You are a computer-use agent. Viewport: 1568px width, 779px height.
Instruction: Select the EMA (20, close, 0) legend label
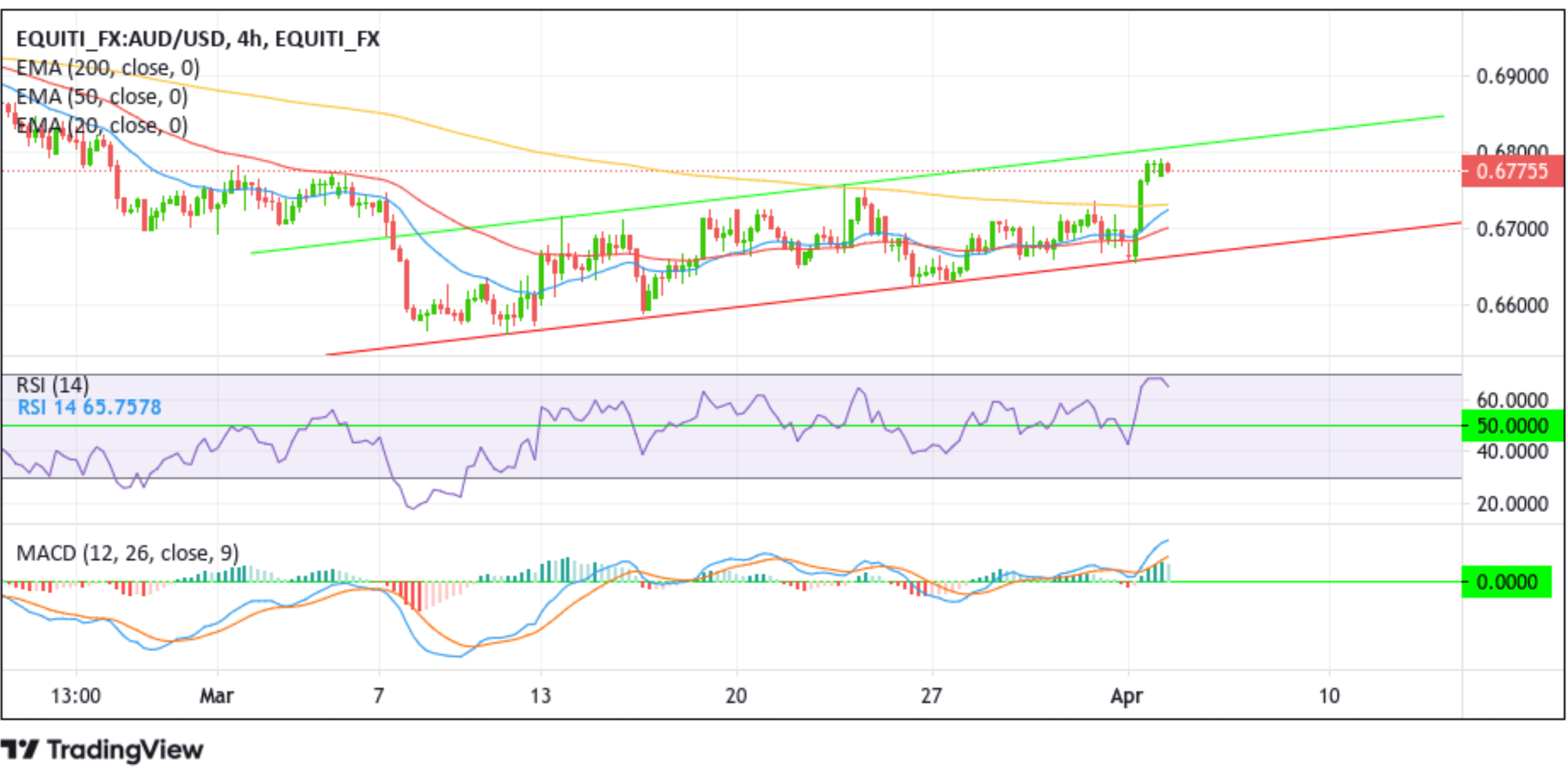pos(102,125)
